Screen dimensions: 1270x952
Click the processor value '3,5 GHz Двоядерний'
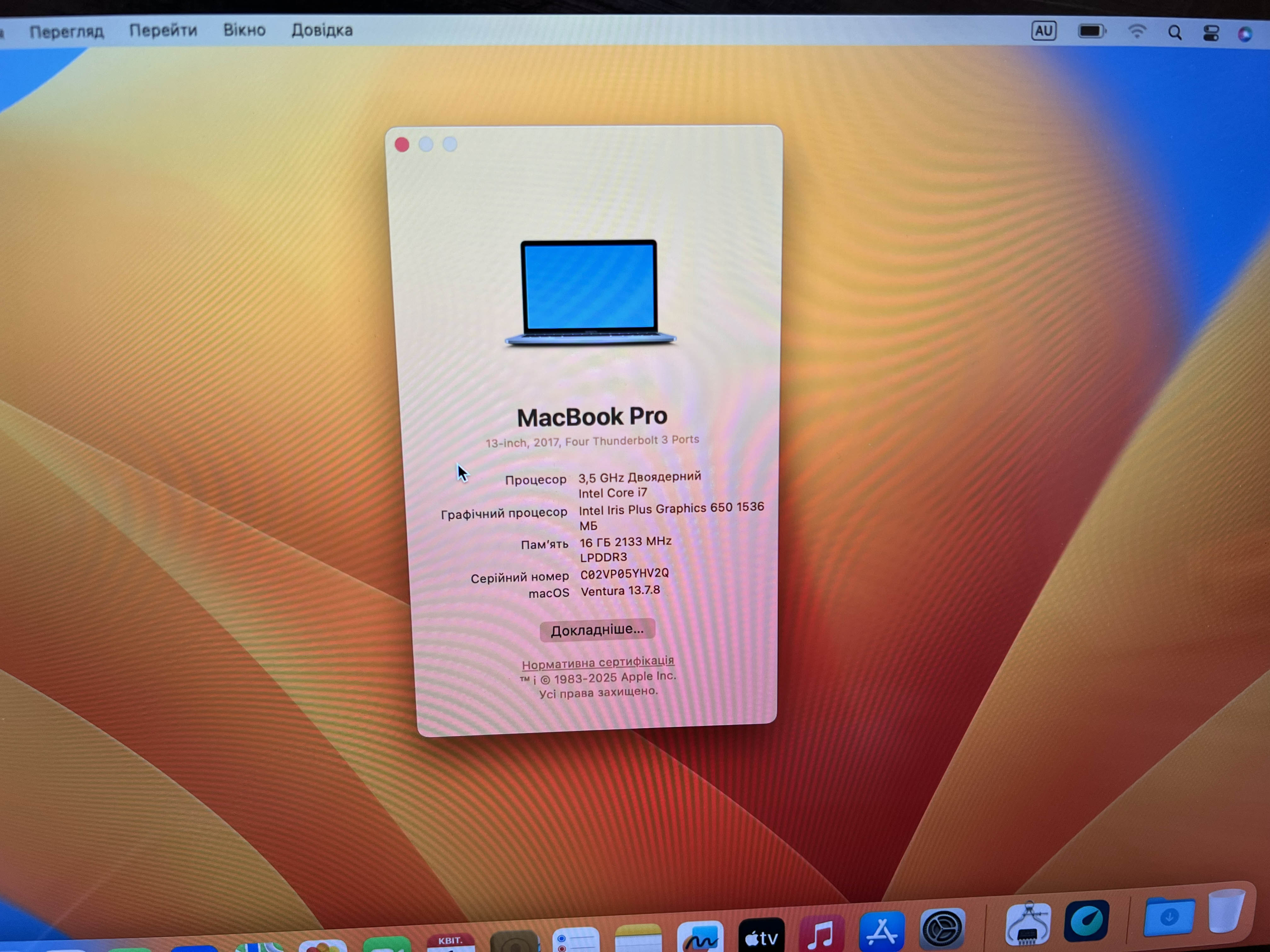point(640,477)
